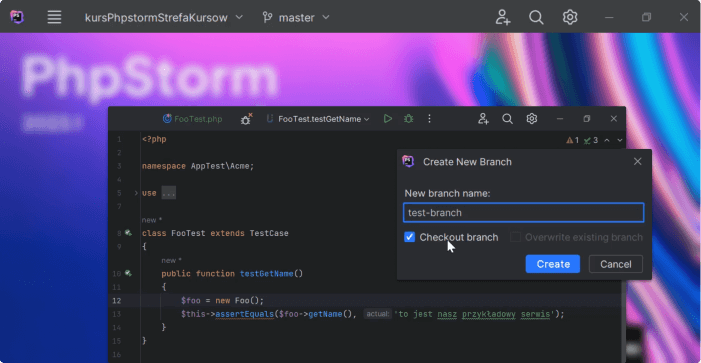Start debugging with green bug icon

pos(408,119)
